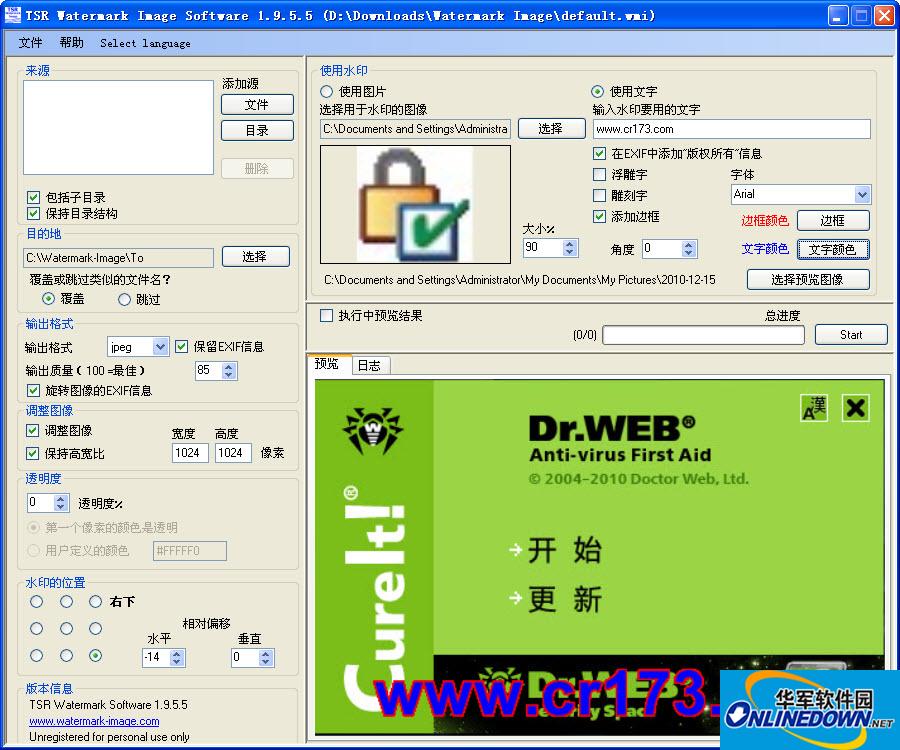Toggle the 调整图像 checkbox
This screenshot has height=750, width=900.
[33, 430]
